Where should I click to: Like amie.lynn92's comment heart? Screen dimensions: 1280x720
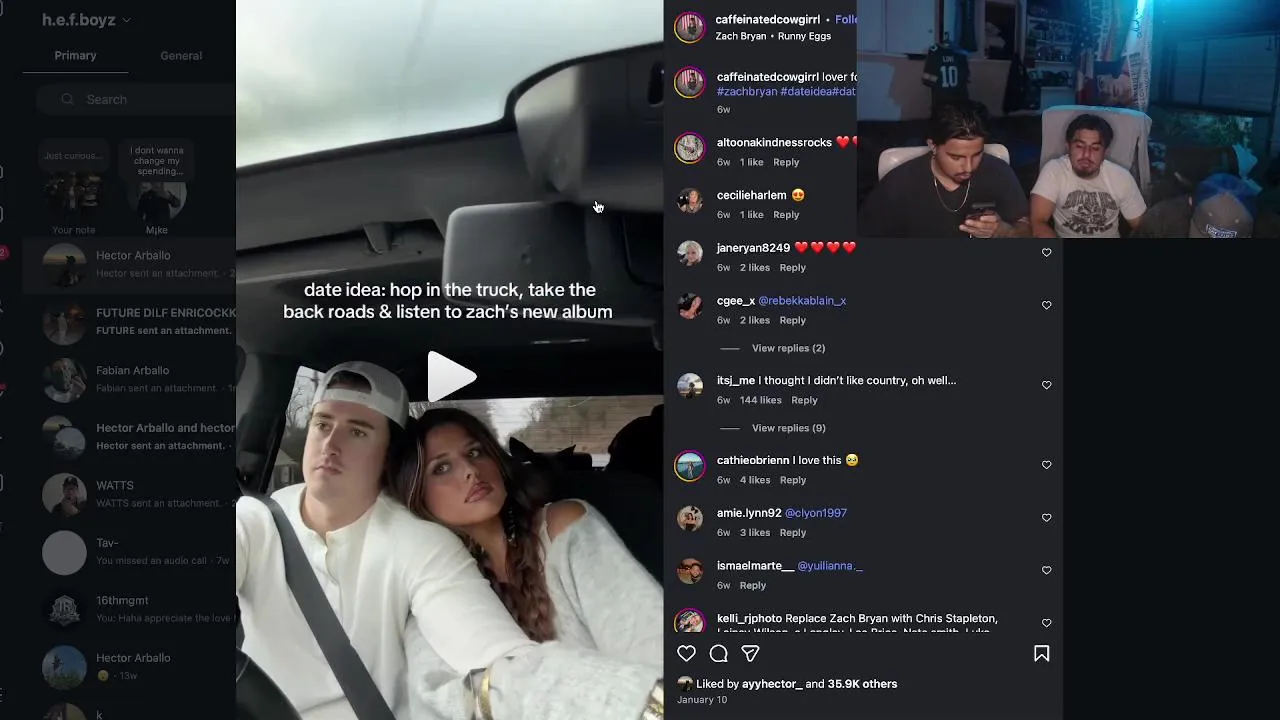[x=1047, y=518]
